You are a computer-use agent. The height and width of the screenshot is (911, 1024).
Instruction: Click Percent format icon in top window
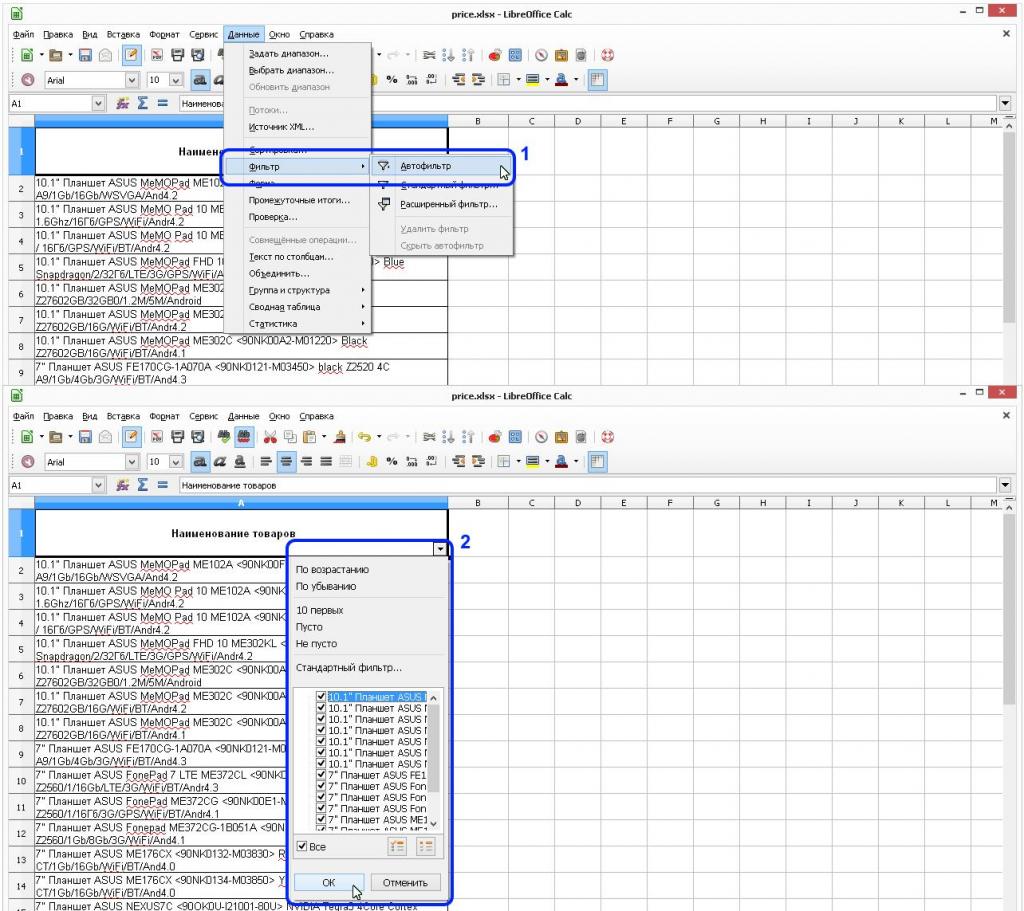click(x=392, y=80)
